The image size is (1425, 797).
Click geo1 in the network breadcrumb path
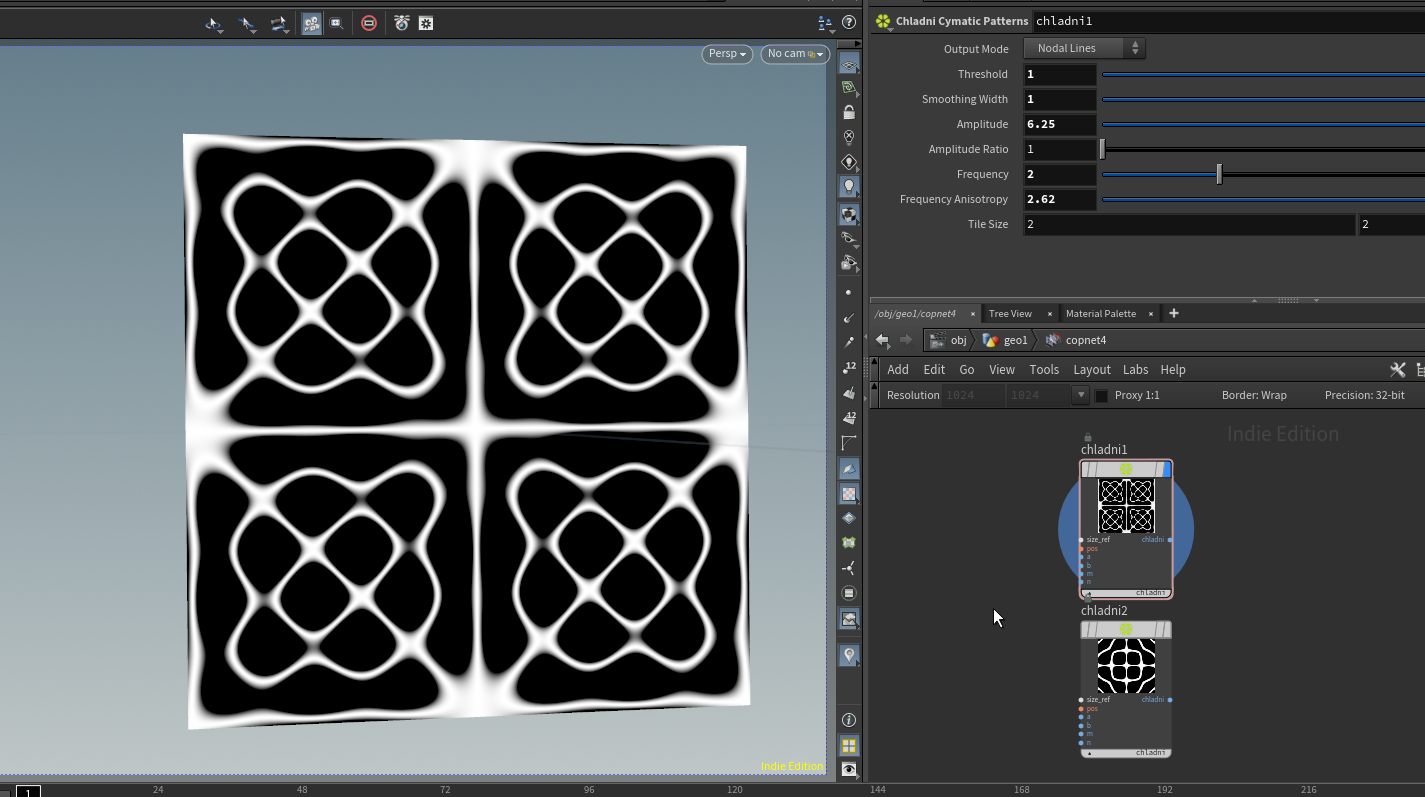[x=1015, y=340]
